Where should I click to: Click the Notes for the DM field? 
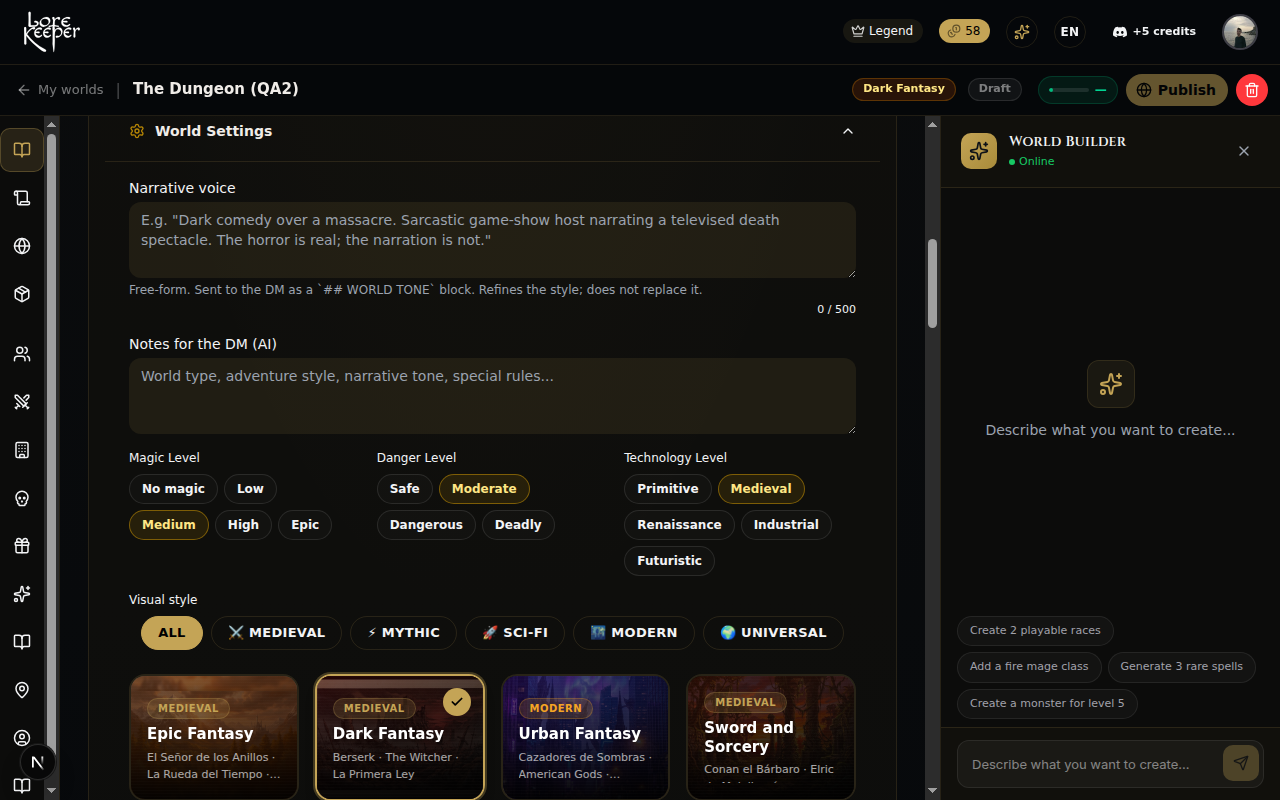(x=492, y=396)
